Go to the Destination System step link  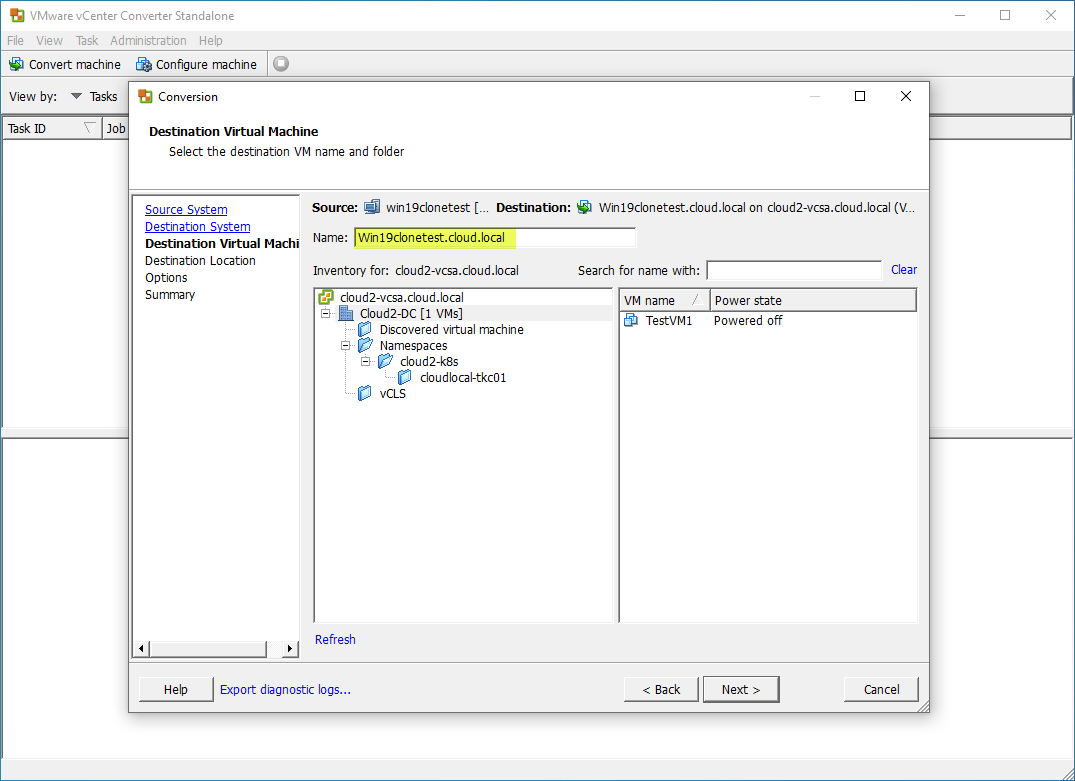[197, 227]
